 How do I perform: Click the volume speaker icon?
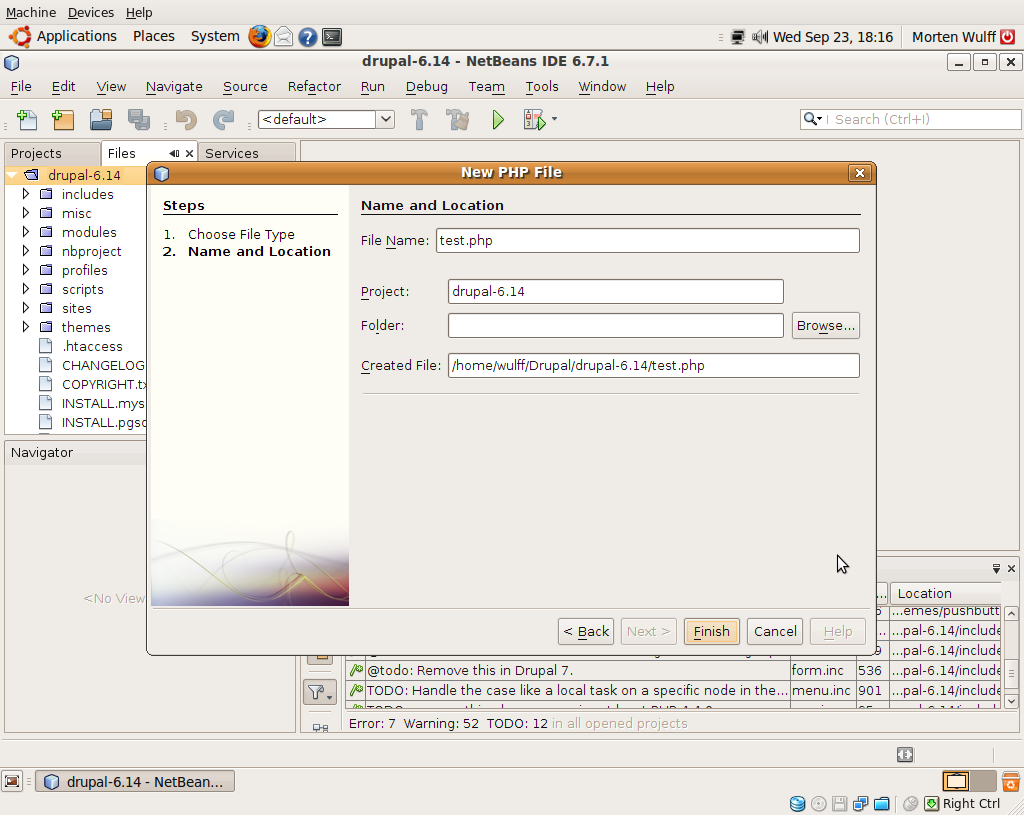tap(760, 37)
